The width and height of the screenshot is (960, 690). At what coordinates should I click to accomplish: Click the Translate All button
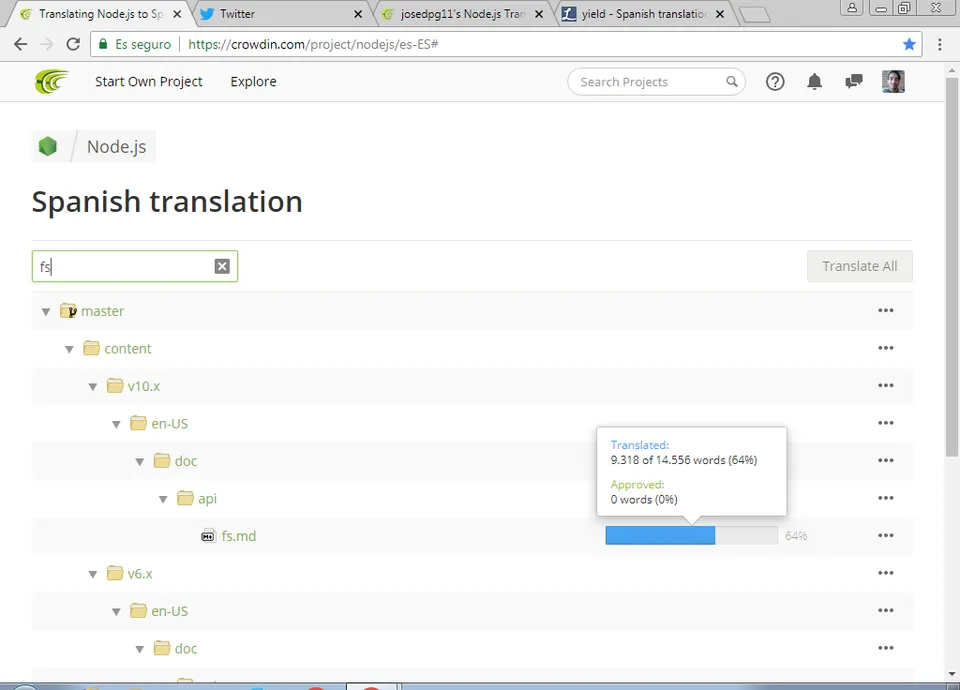pos(860,266)
